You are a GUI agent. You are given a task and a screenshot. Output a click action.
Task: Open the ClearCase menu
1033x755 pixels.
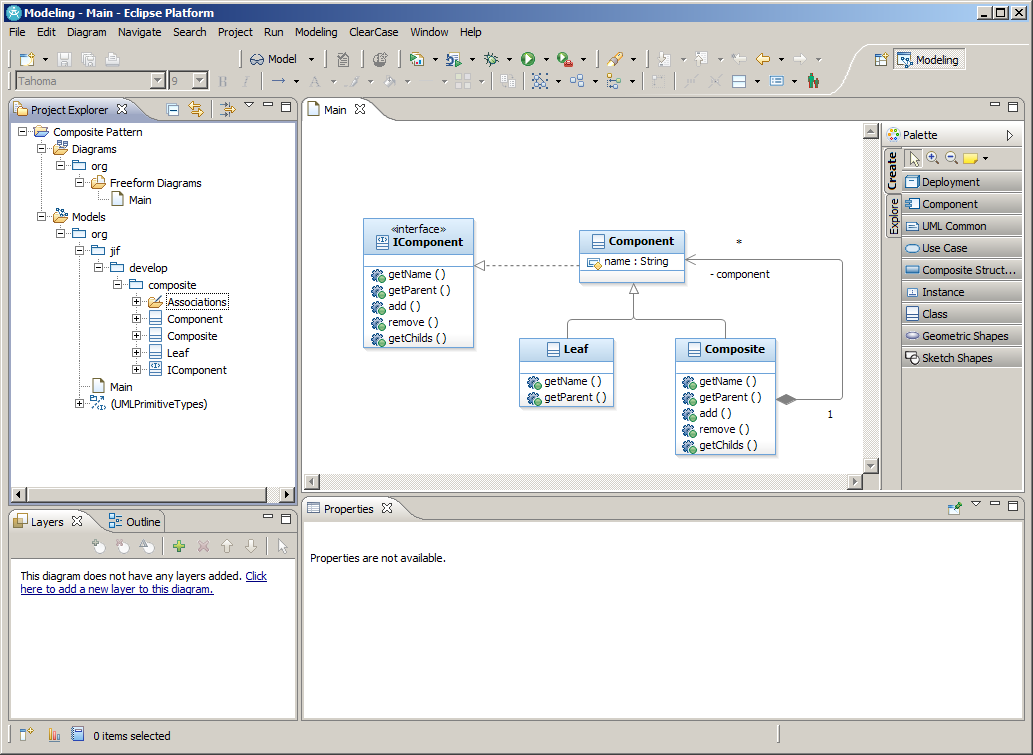[374, 32]
